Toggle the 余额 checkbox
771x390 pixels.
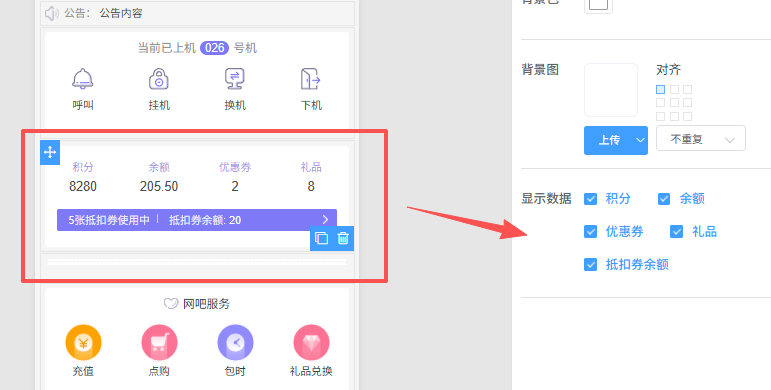click(x=664, y=199)
